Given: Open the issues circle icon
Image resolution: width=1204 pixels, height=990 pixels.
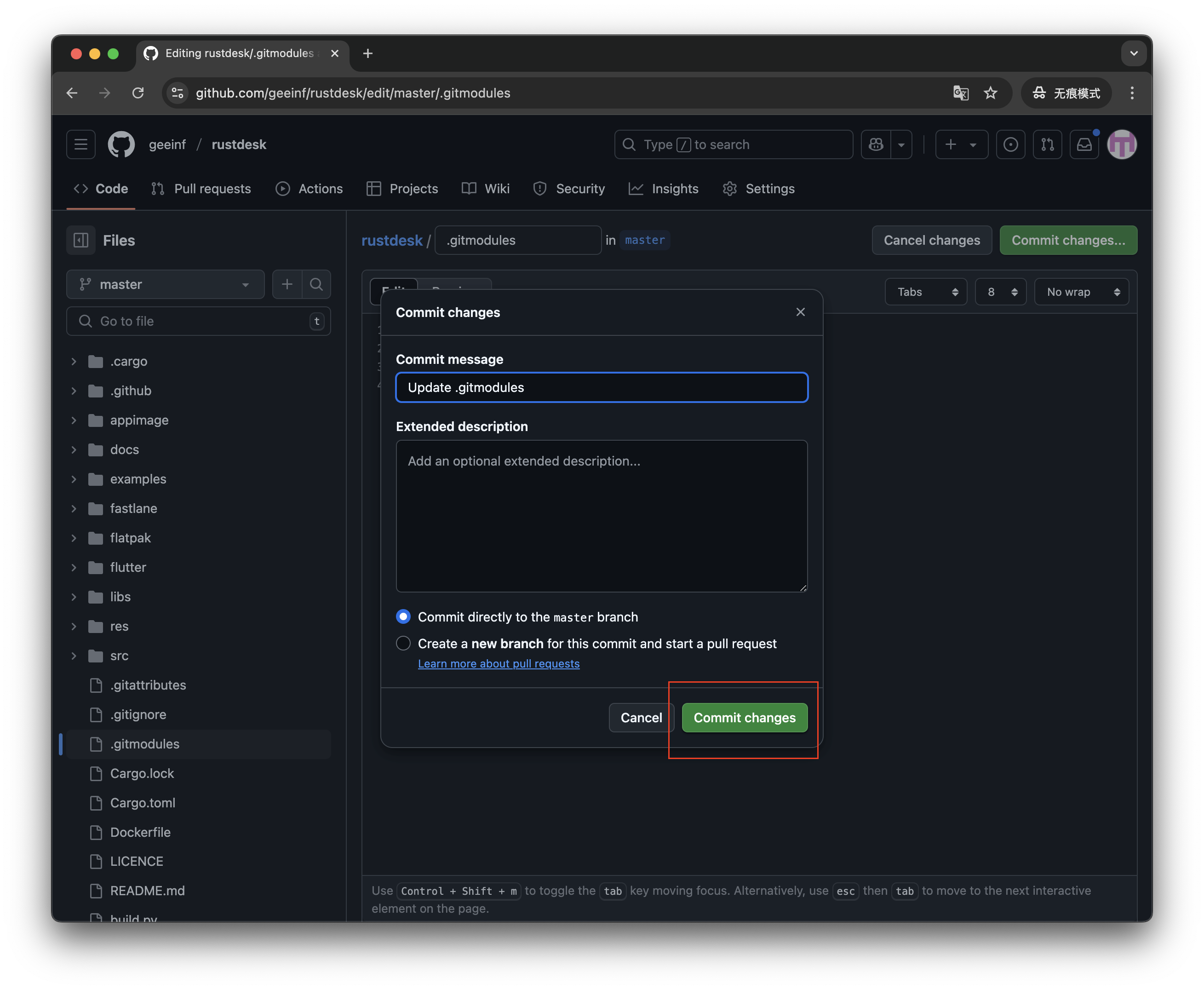Looking at the screenshot, I should click(x=1010, y=144).
